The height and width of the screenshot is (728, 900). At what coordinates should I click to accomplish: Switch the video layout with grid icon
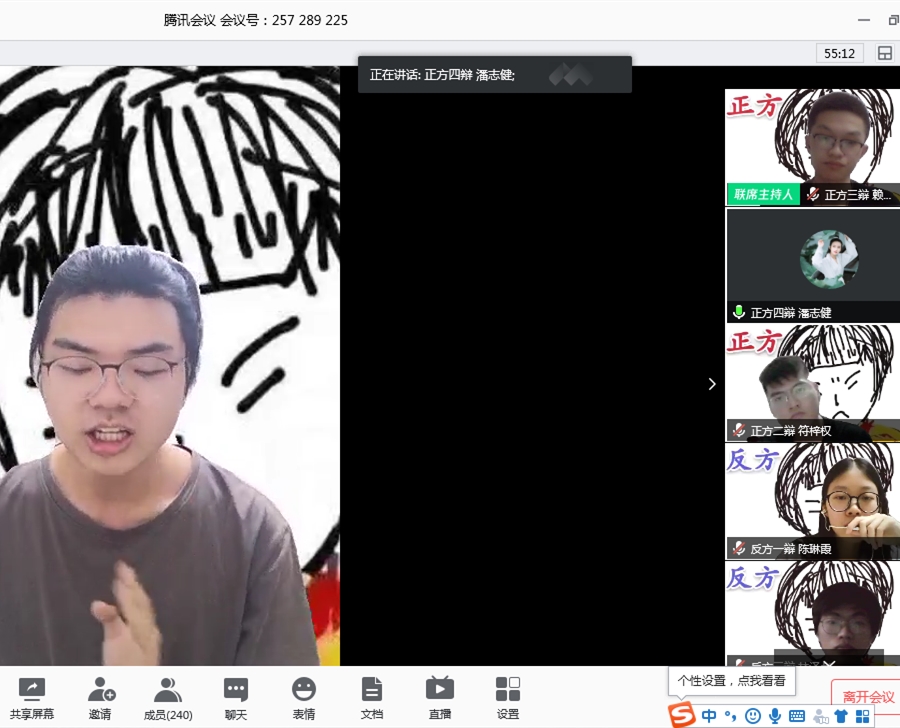[x=884, y=53]
